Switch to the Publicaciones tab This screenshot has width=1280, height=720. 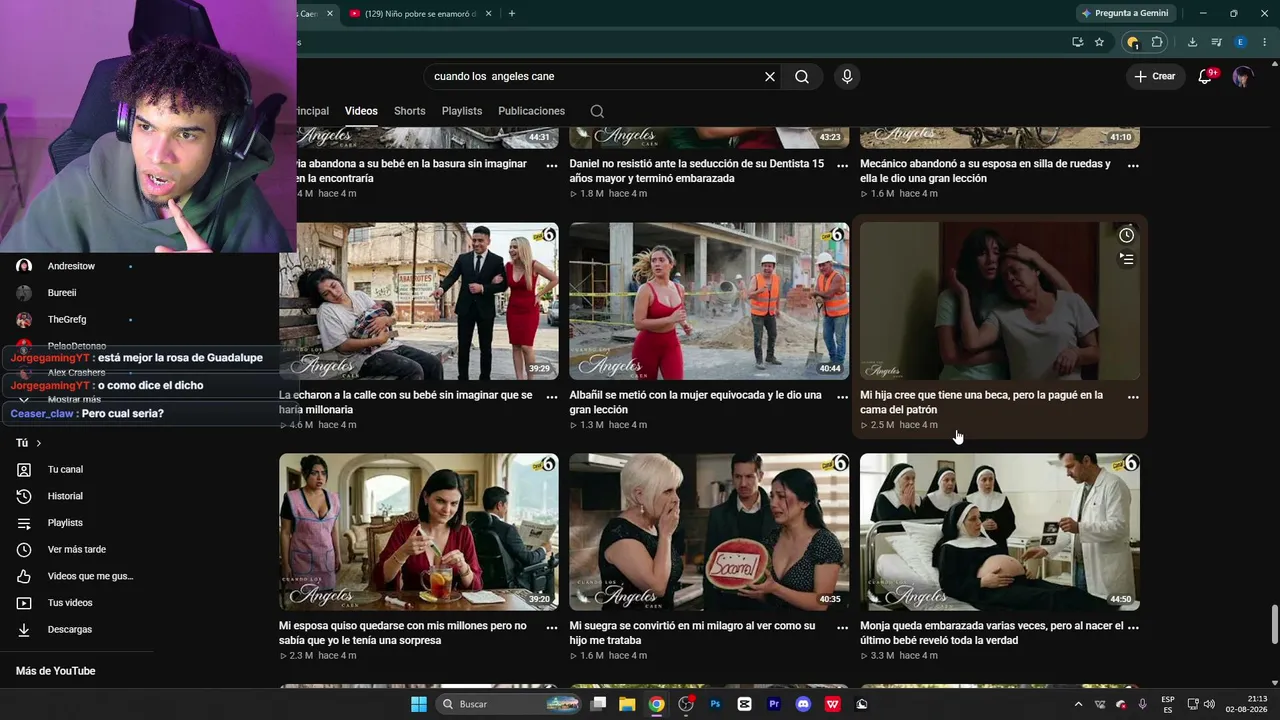tap(532, 111)
